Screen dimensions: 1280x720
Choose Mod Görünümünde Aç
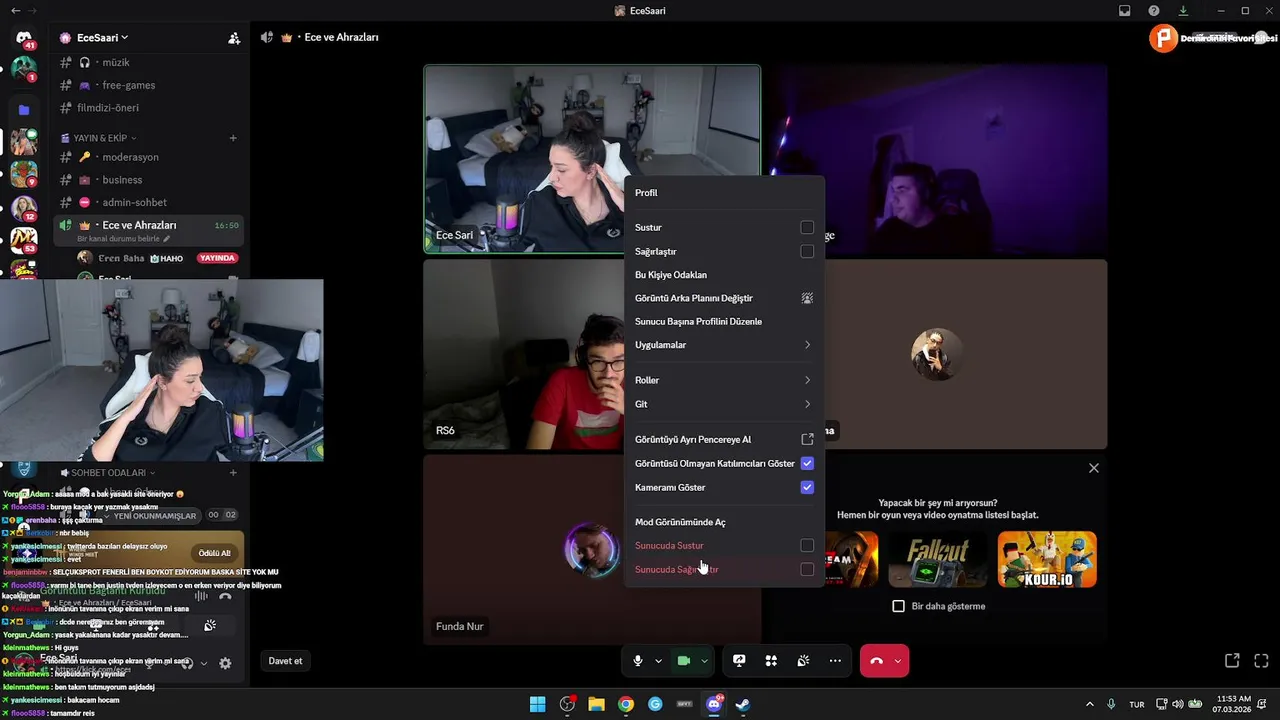pos(725,522)
